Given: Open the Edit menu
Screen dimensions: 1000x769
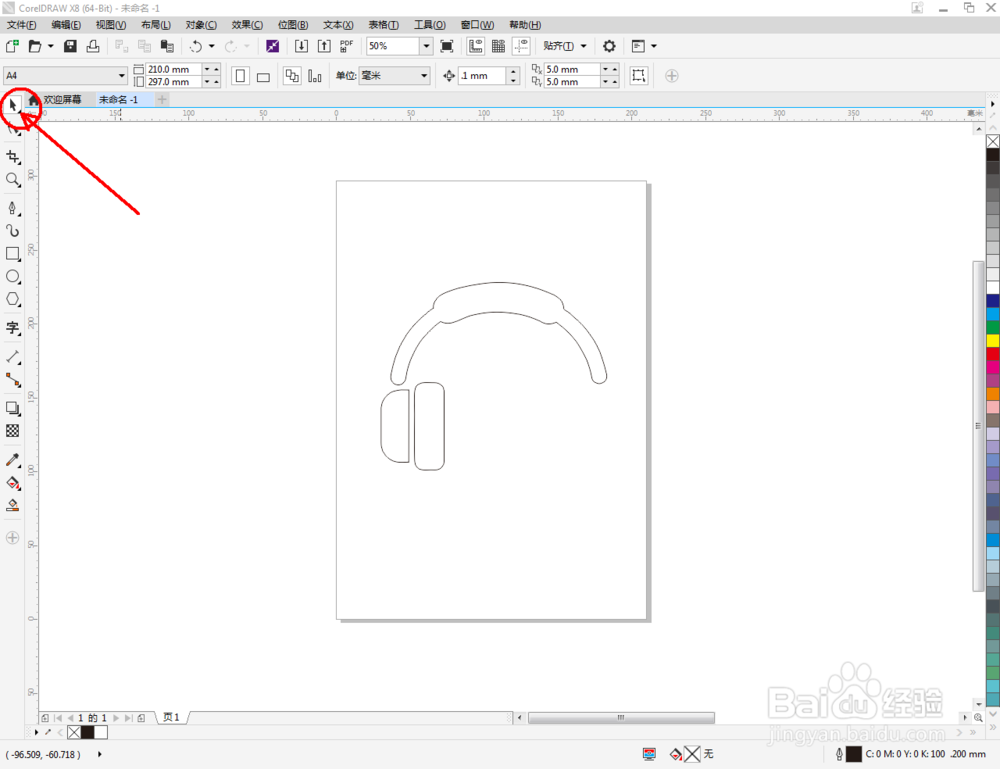Looking at the screenshot, I should [66, 25].
